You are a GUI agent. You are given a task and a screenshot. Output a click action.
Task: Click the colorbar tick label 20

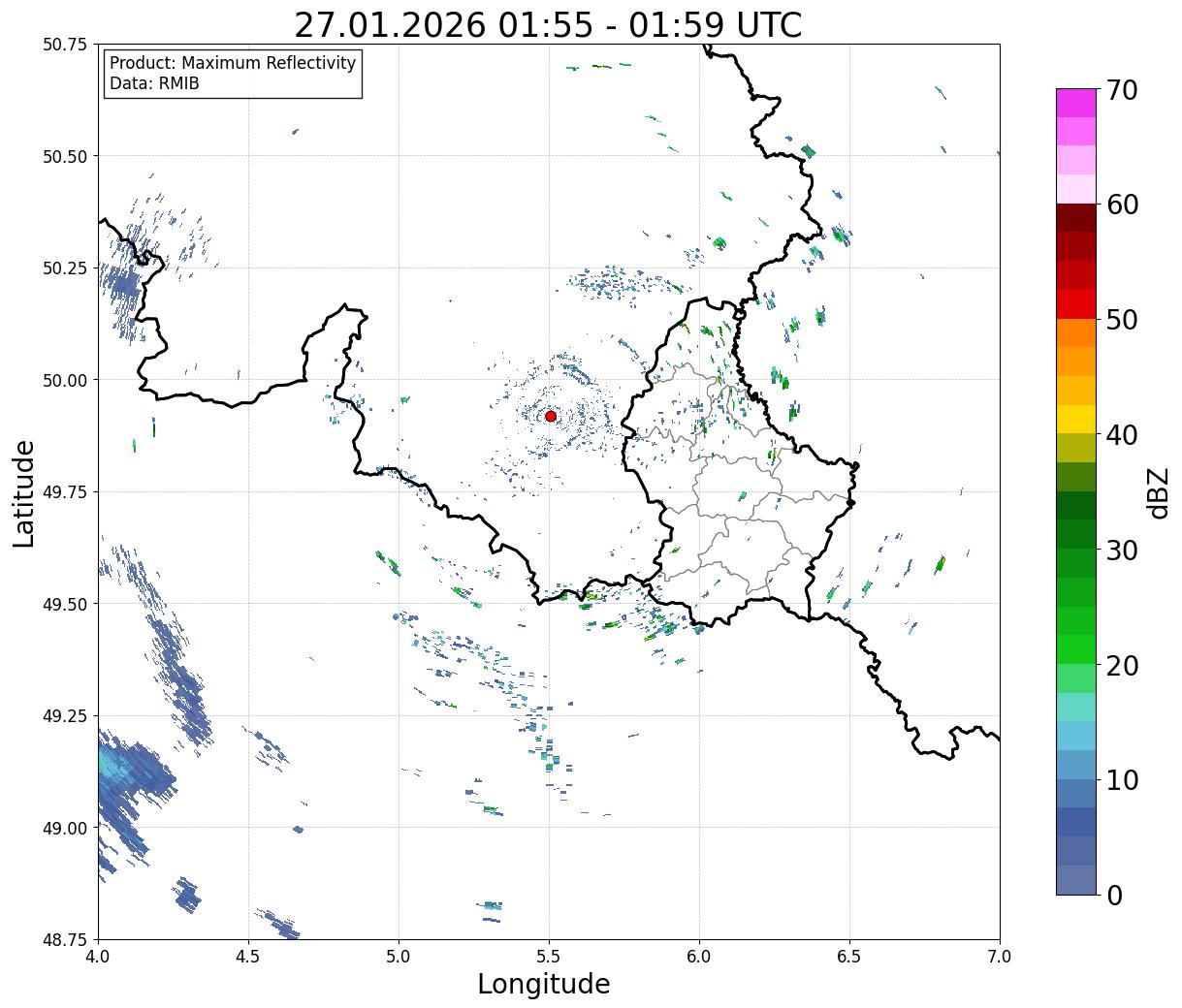1121,665
